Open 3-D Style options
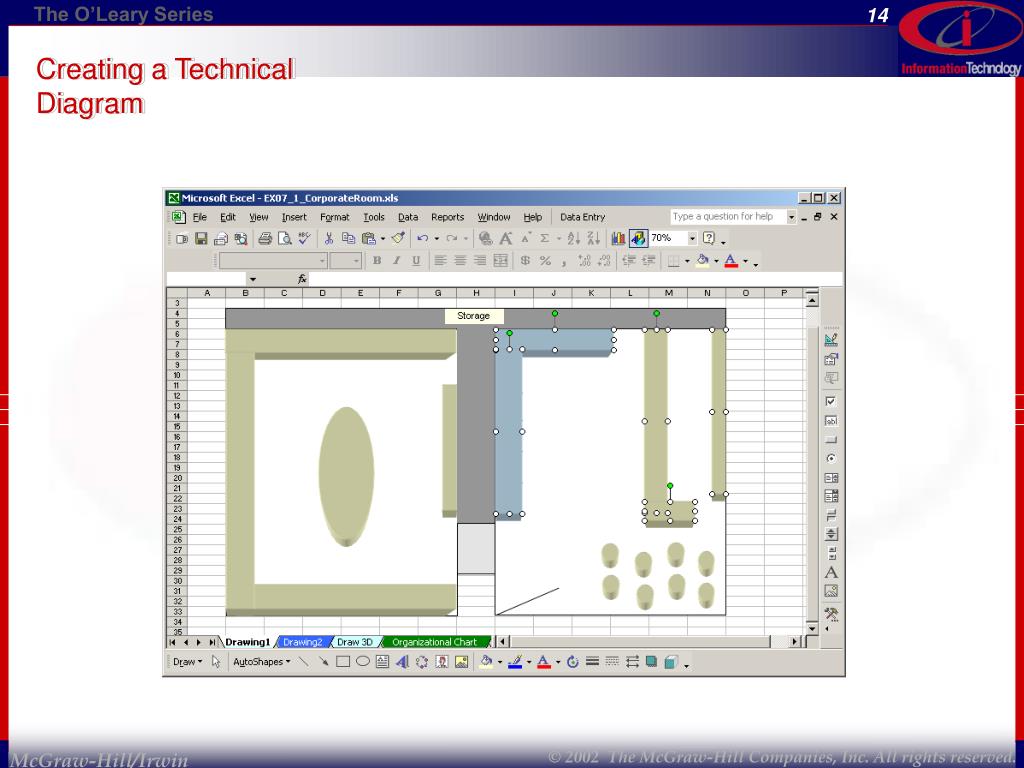 coord(671,662)
